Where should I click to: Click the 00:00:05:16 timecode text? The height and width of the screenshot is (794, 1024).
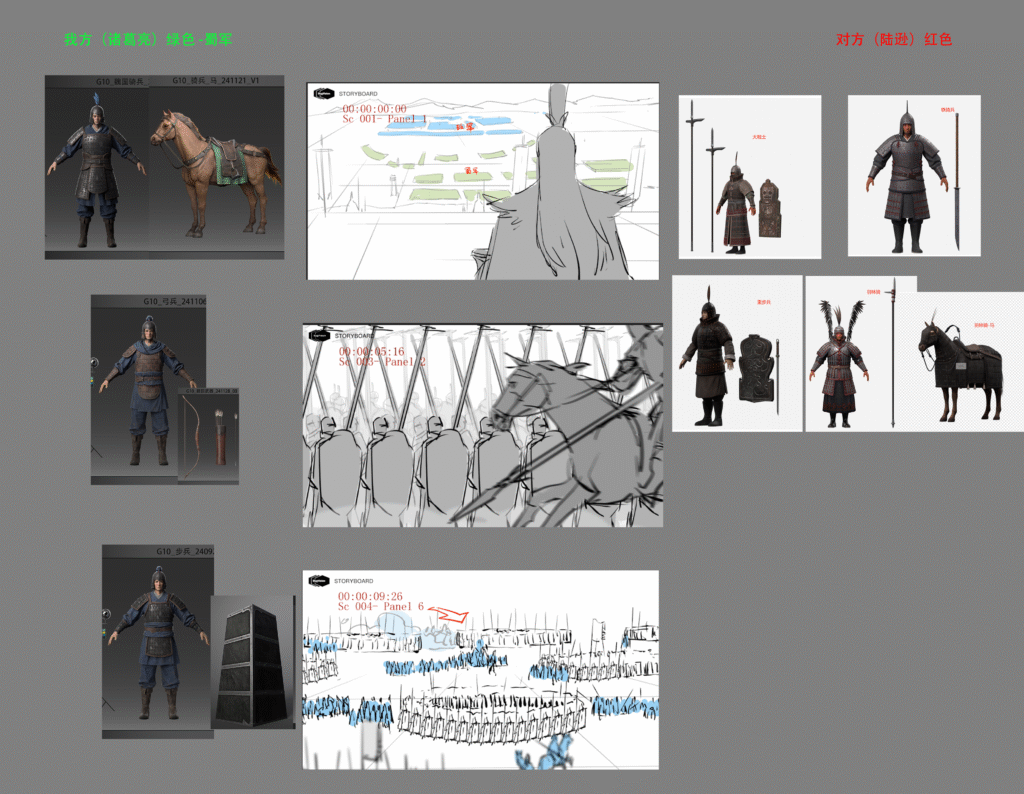[371, 352]
